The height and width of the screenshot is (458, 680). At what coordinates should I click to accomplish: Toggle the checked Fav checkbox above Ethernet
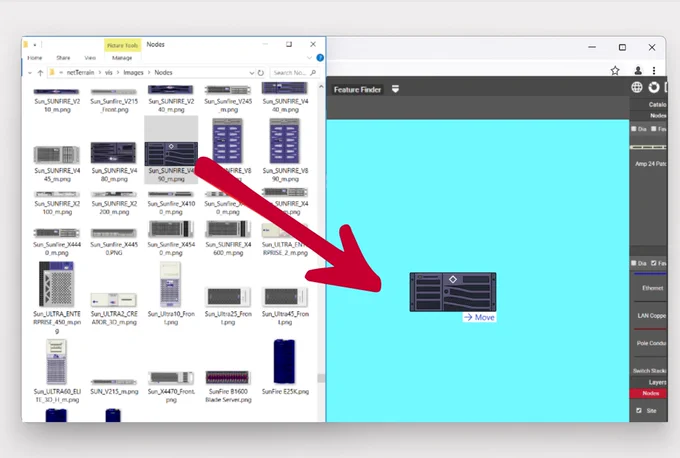point(654,263)
